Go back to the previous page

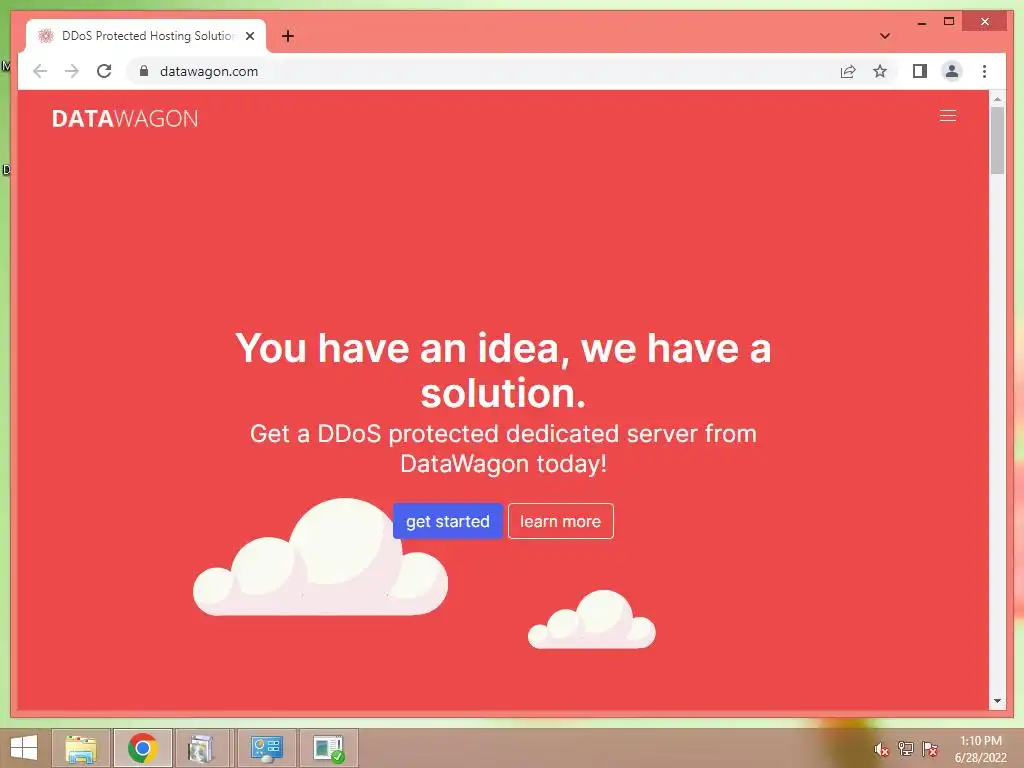coord(40,71)
